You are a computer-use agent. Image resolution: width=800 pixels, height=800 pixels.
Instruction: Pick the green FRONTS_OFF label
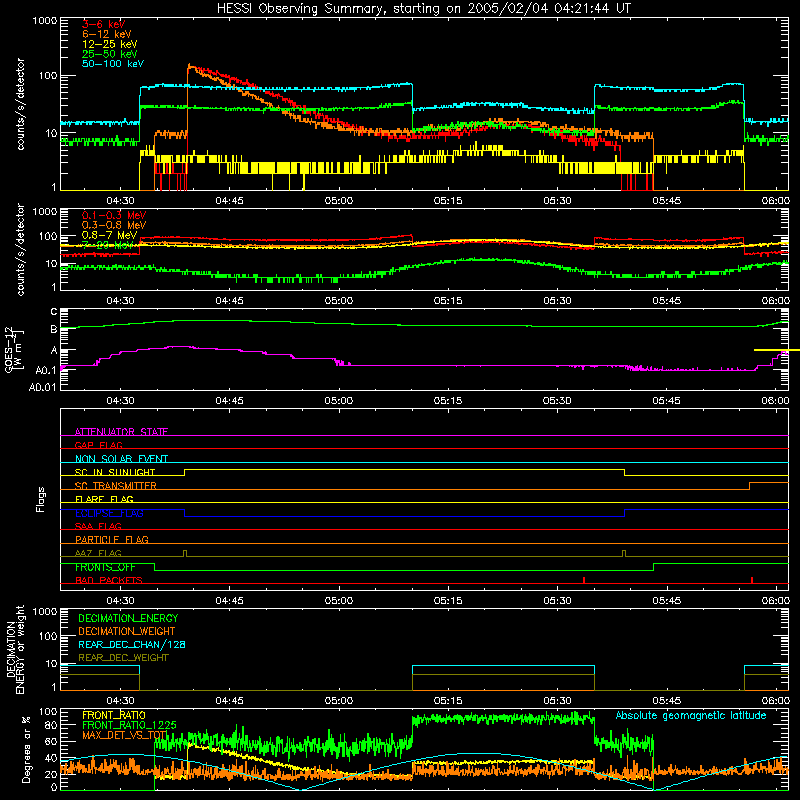pos(105,567)
